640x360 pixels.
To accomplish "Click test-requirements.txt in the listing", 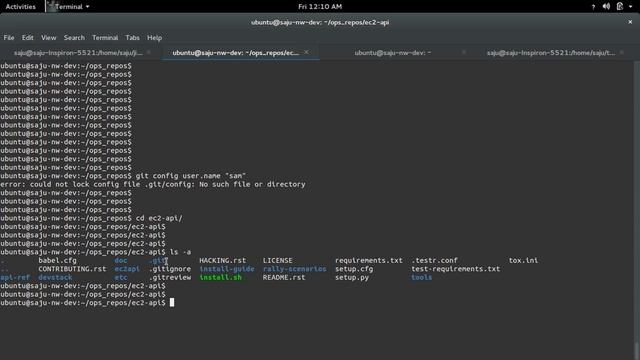I will click(x=456, y=269).
